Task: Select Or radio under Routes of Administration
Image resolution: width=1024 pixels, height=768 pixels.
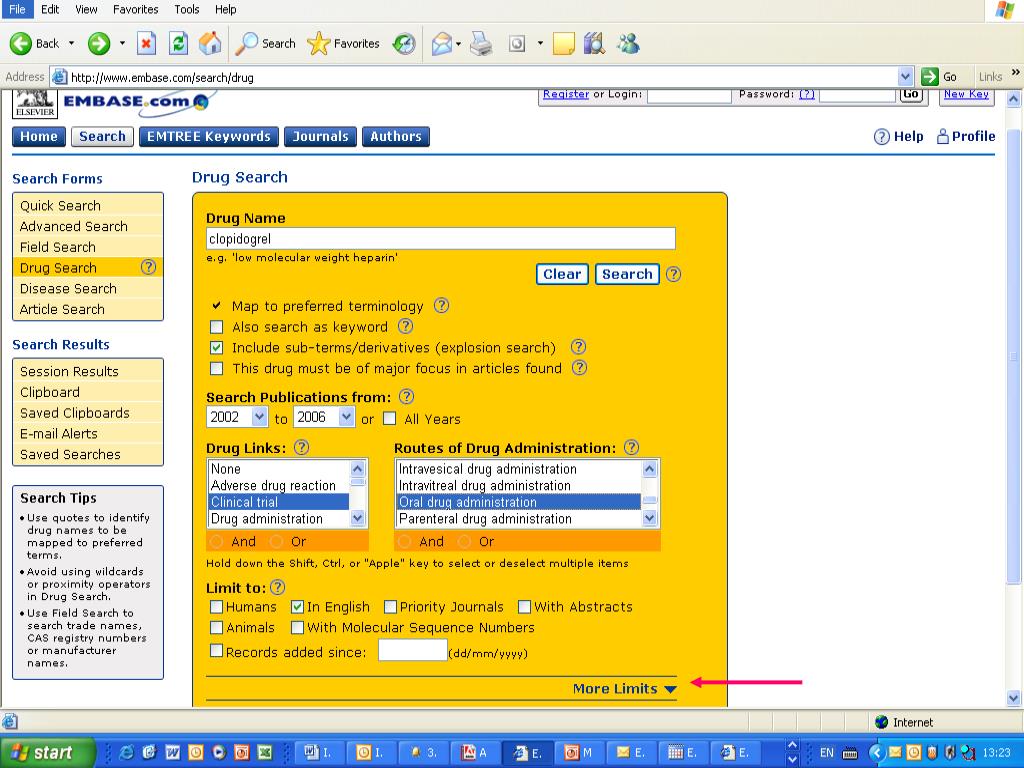Action: [464, 541]
